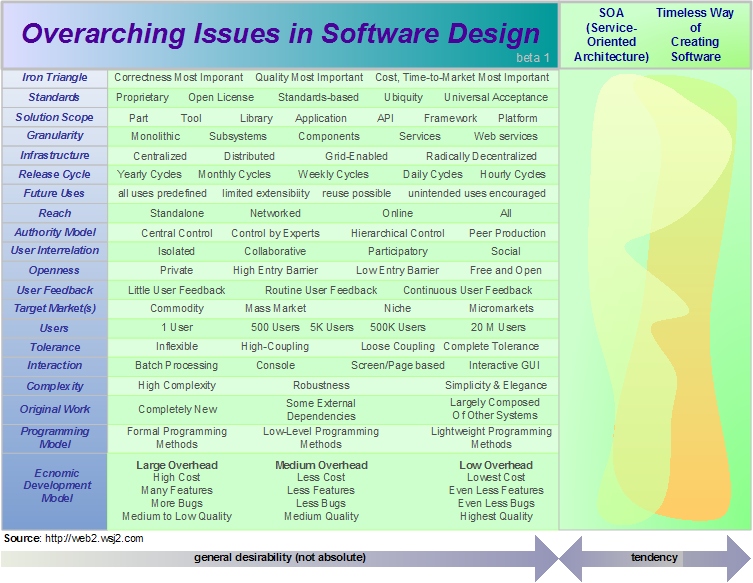Click the 'Loose Coupling' cell
This screenshot has width=753, height=583.
[x=398, y=347]
